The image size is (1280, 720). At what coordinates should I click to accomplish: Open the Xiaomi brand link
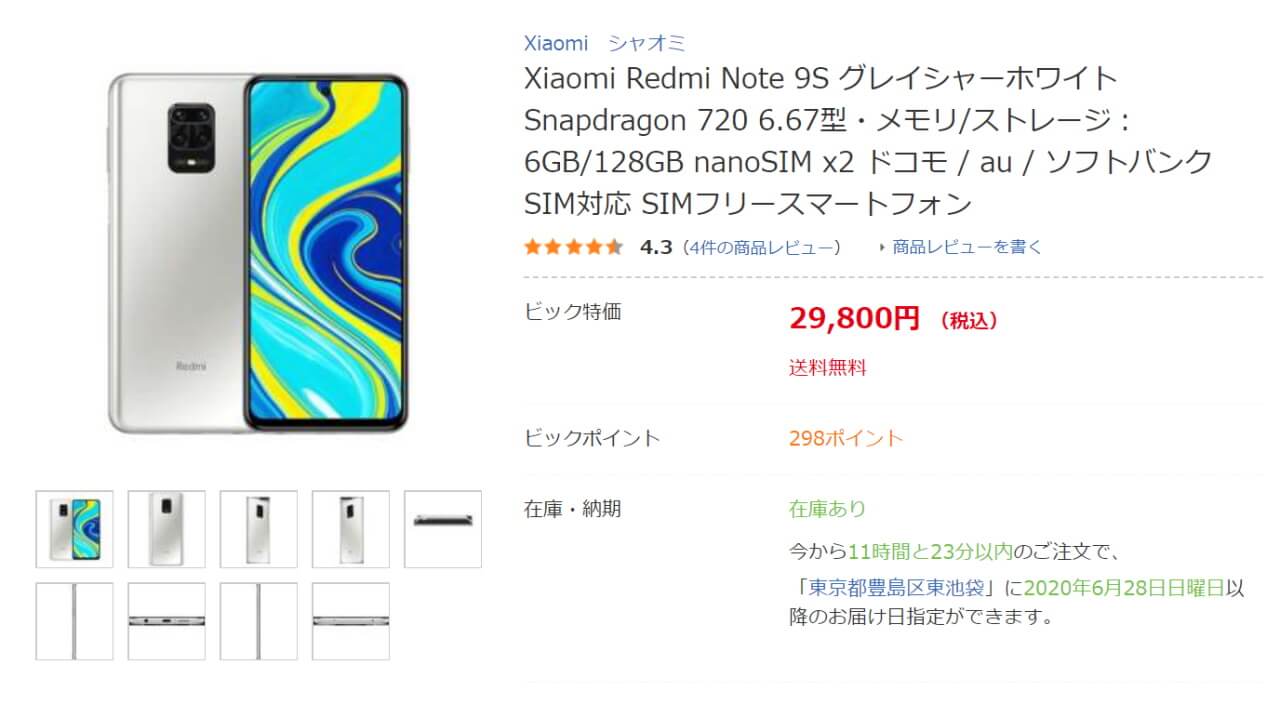[556, 43]
